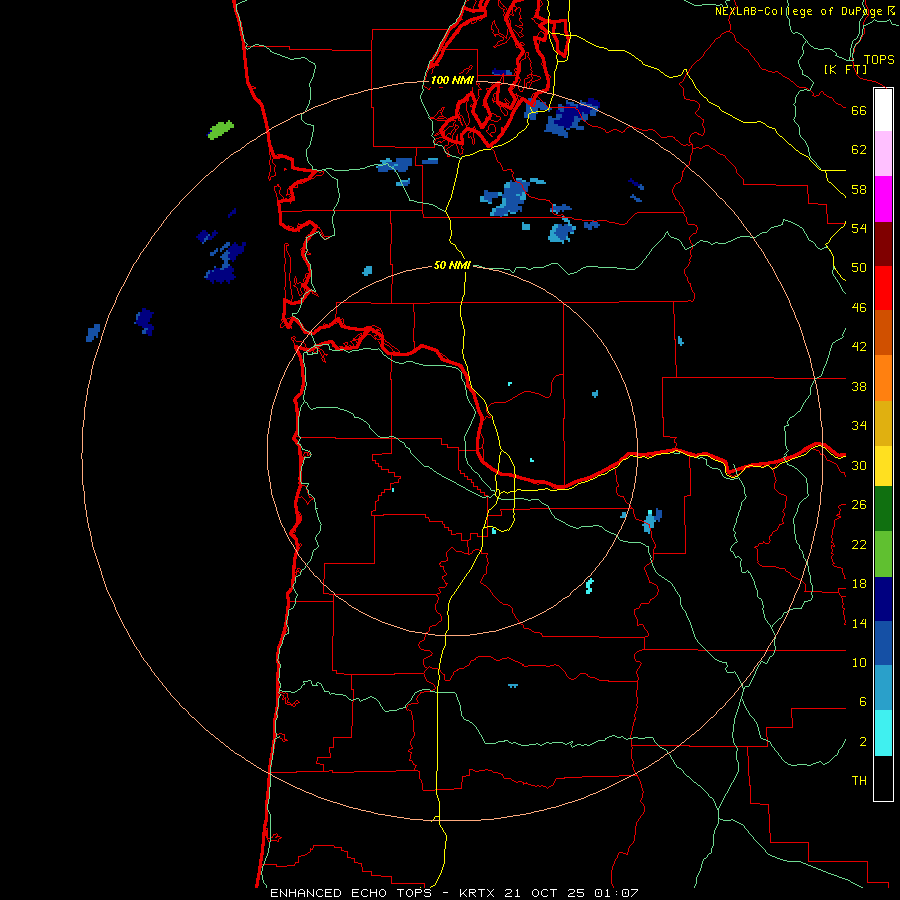
Task: Click the 62 value on the legend scale
Action: 859,150
